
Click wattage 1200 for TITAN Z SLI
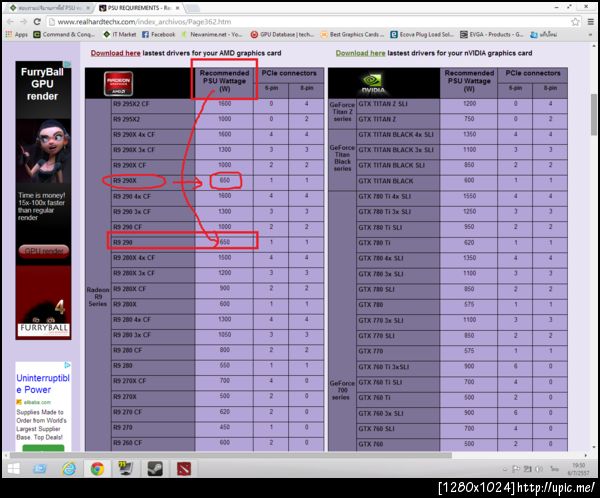tap(470, 104)
